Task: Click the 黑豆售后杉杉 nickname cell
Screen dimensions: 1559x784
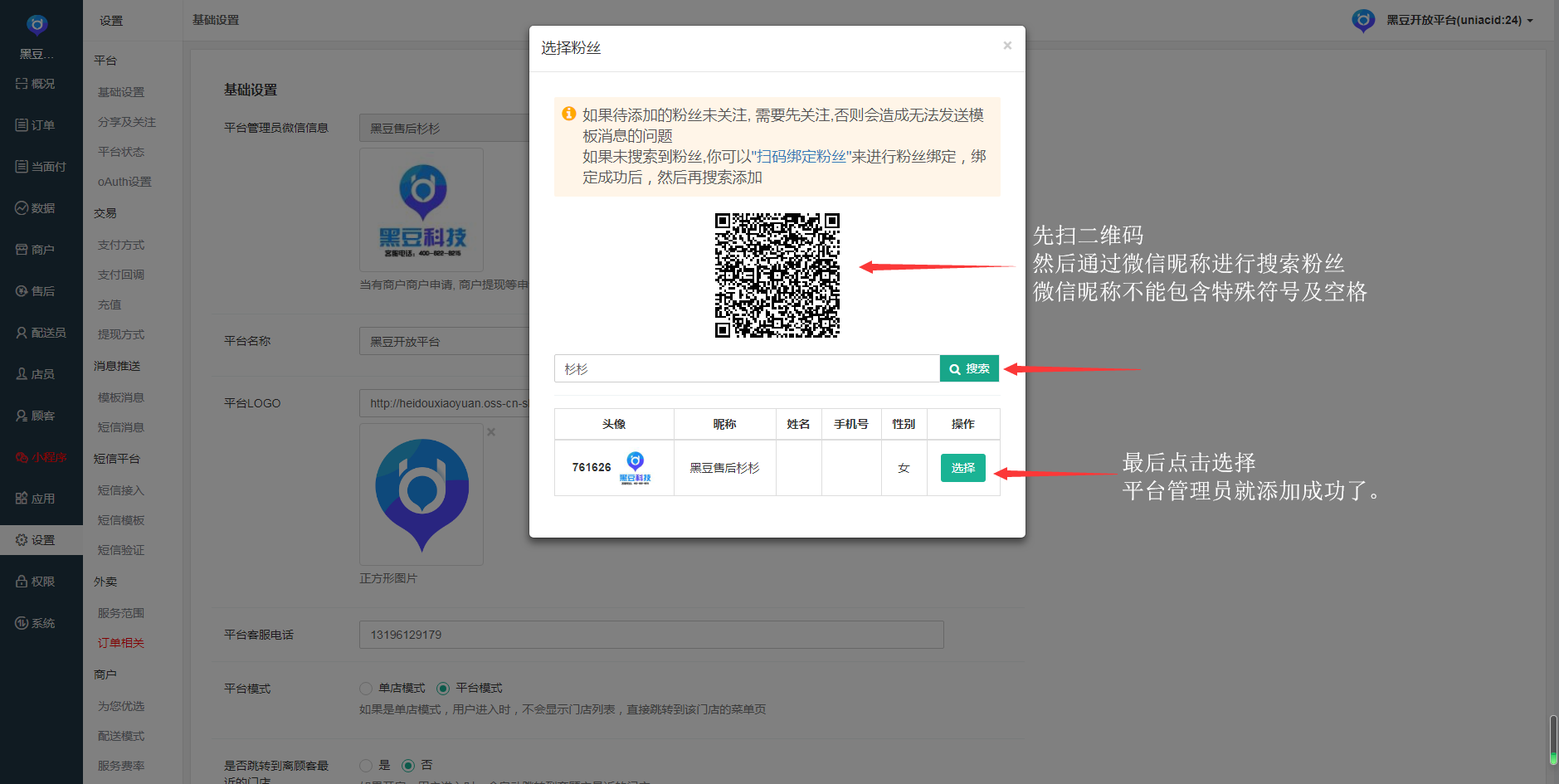Action: 725,468
